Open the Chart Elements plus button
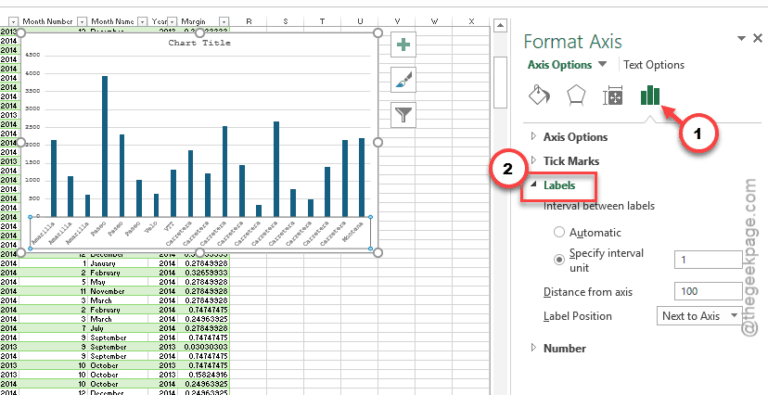 [x=403, y=45]
